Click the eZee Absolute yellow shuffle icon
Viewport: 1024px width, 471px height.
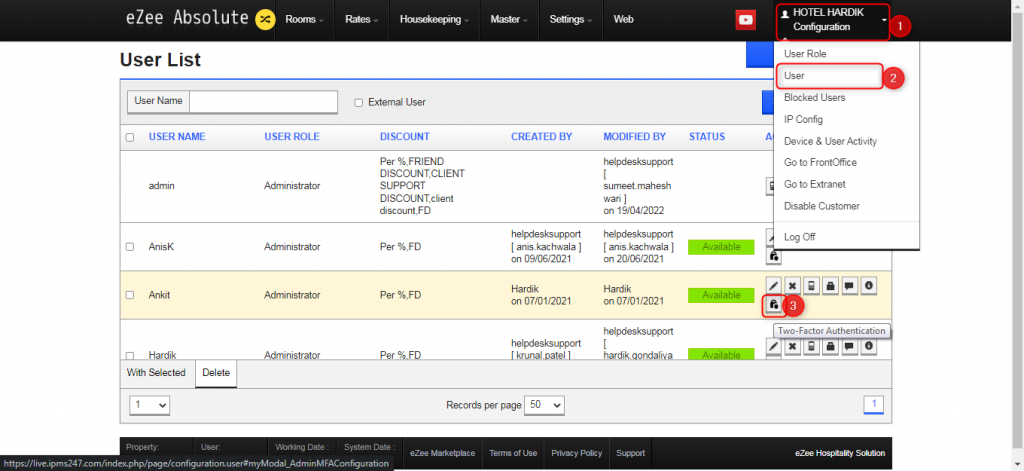(x=264, y=20)
